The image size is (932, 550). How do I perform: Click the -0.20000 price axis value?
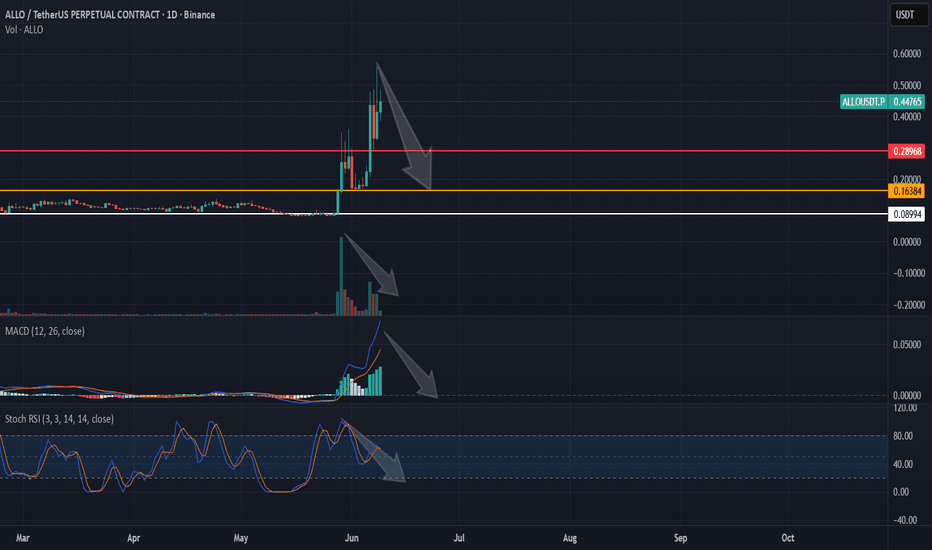[x=908, y=305]
